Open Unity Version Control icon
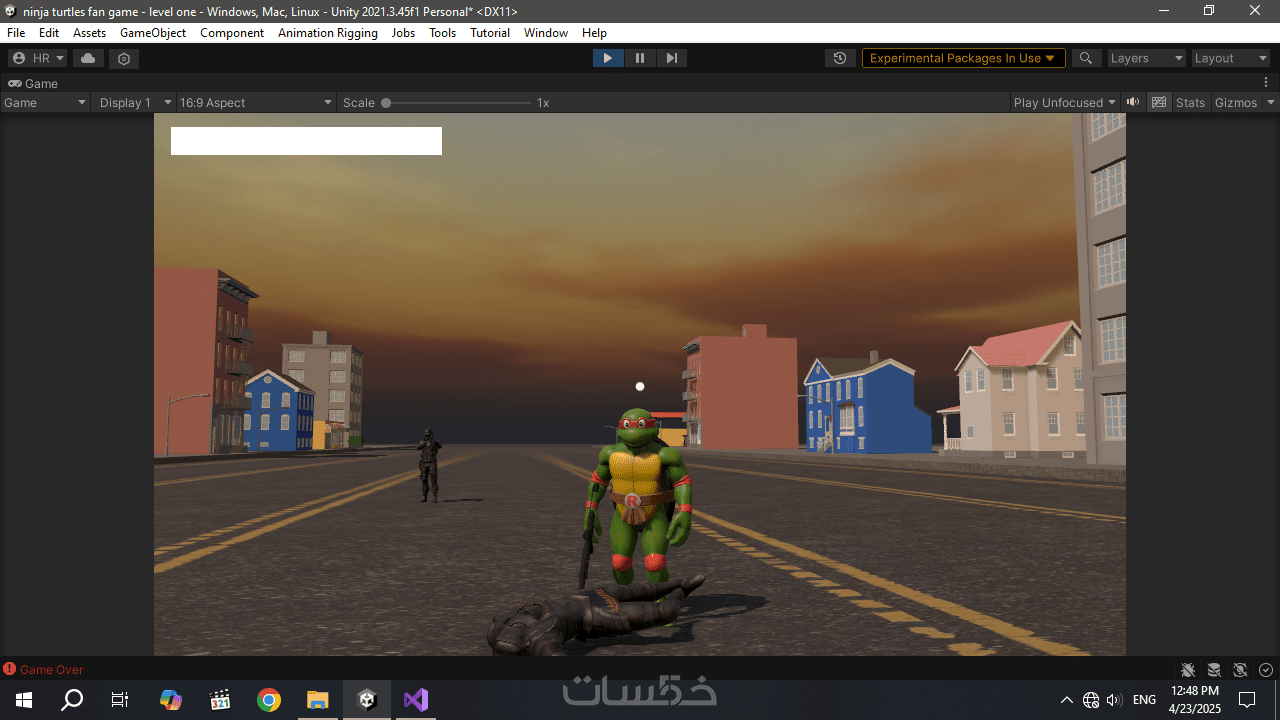 pos(124,58)
